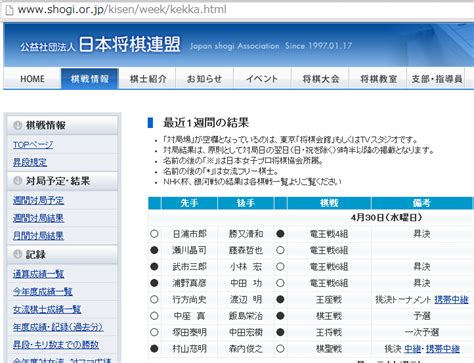The image size is (474, 363).
Task: Open the 週間対局結果 sidebar link
Action: 38,218
